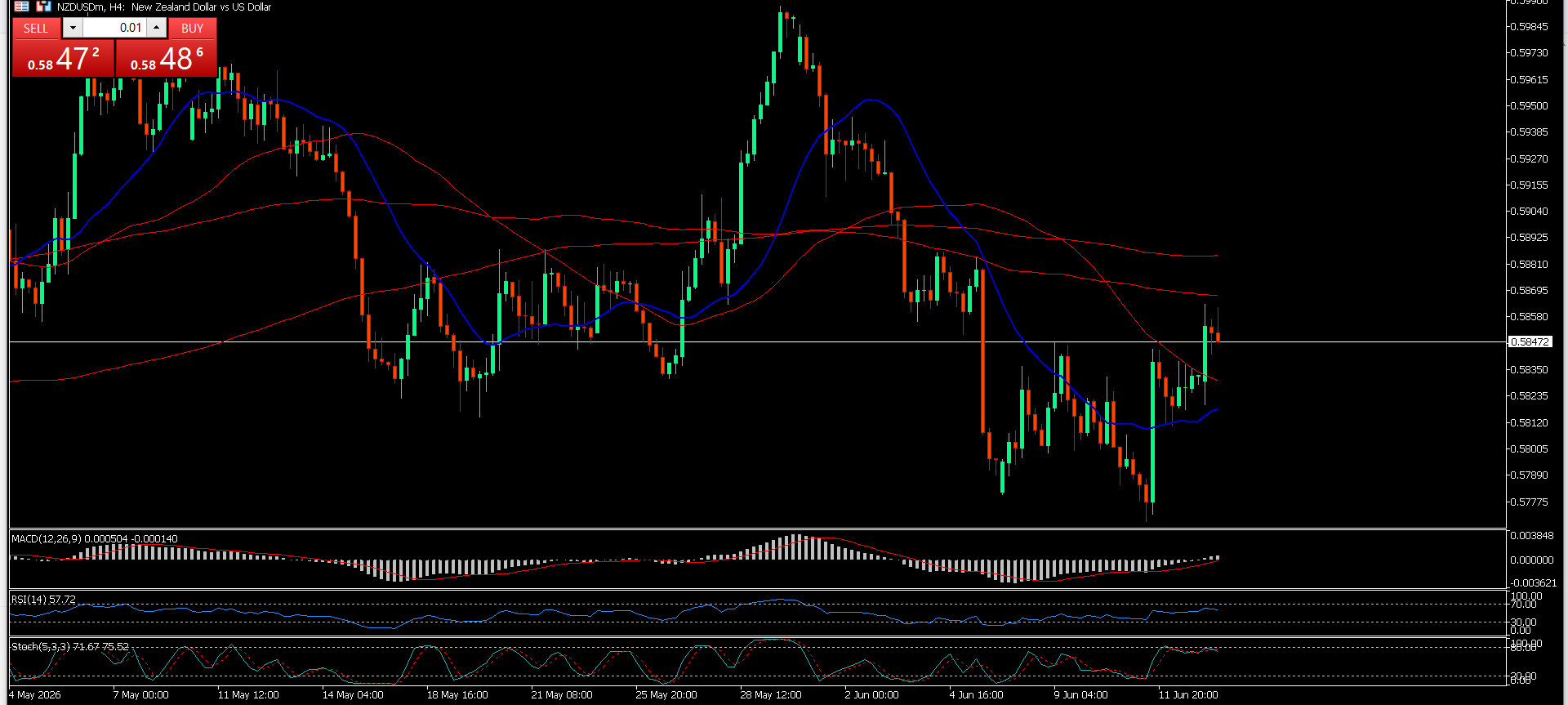
Task: Click the current price tag 0.58472
Action: (1530, 341)
